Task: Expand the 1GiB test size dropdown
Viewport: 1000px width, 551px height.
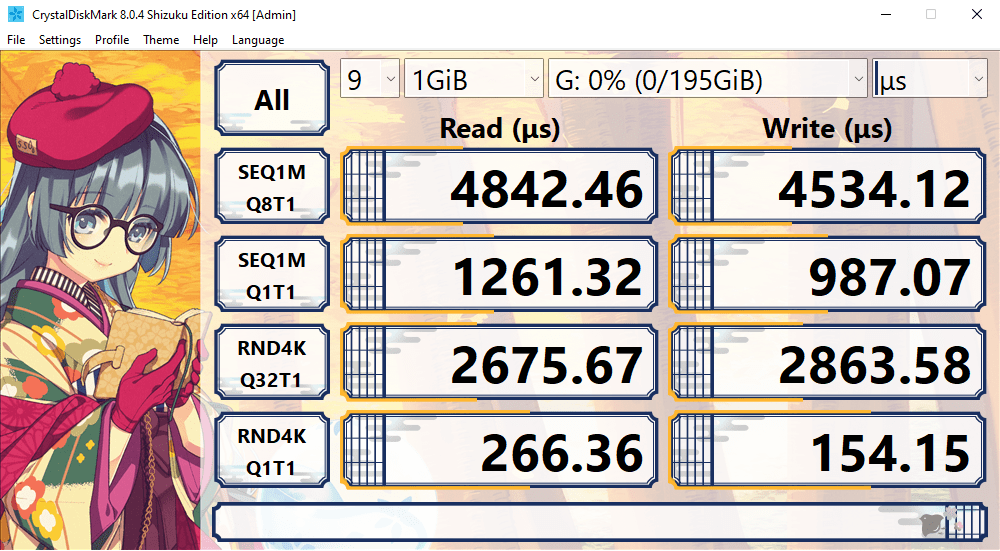Action: 474,78
